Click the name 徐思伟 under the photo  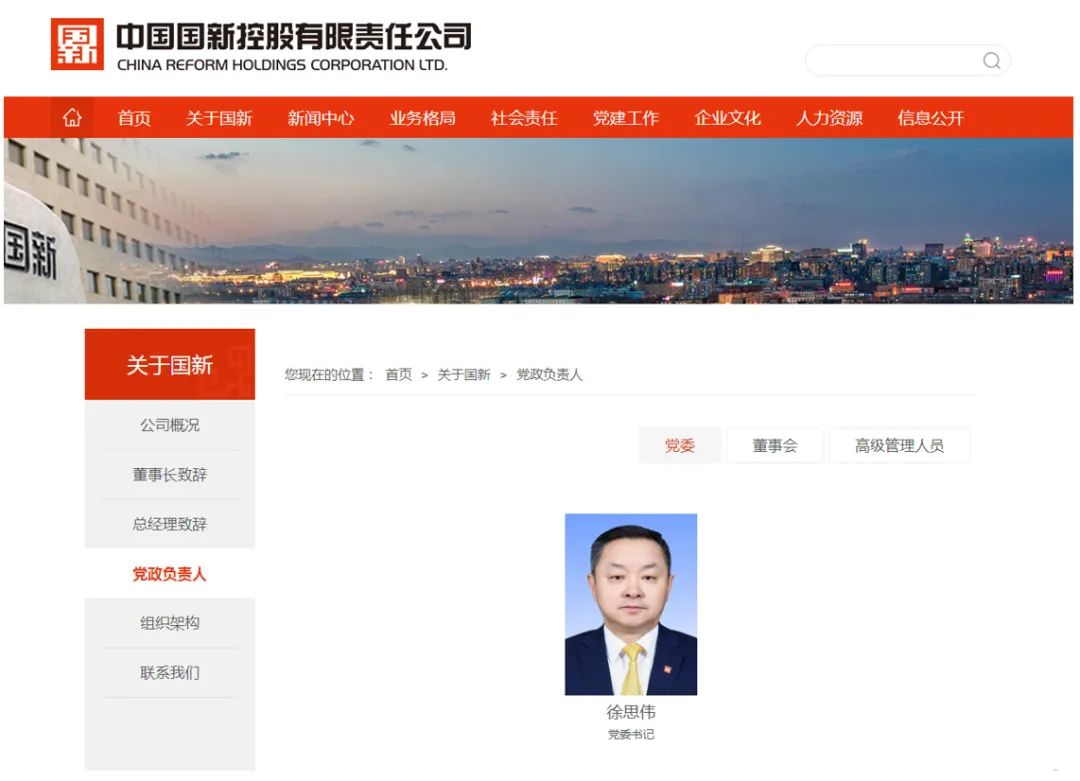tap(631, 712)
